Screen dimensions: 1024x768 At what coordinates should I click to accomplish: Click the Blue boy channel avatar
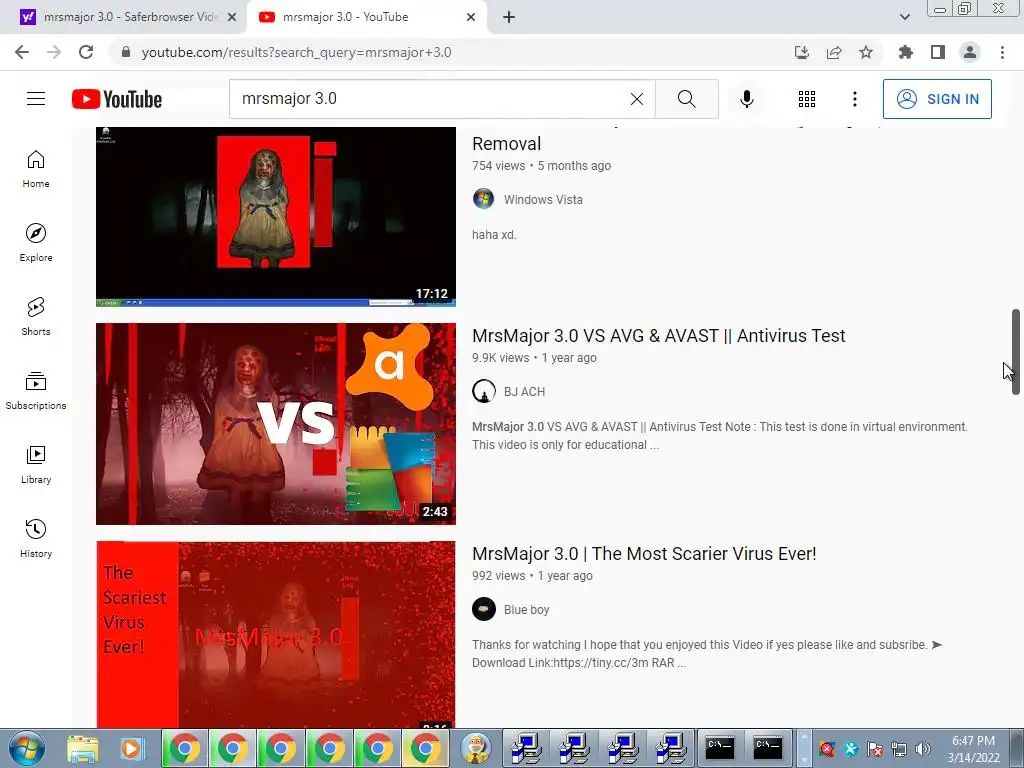tap(484, 609)
